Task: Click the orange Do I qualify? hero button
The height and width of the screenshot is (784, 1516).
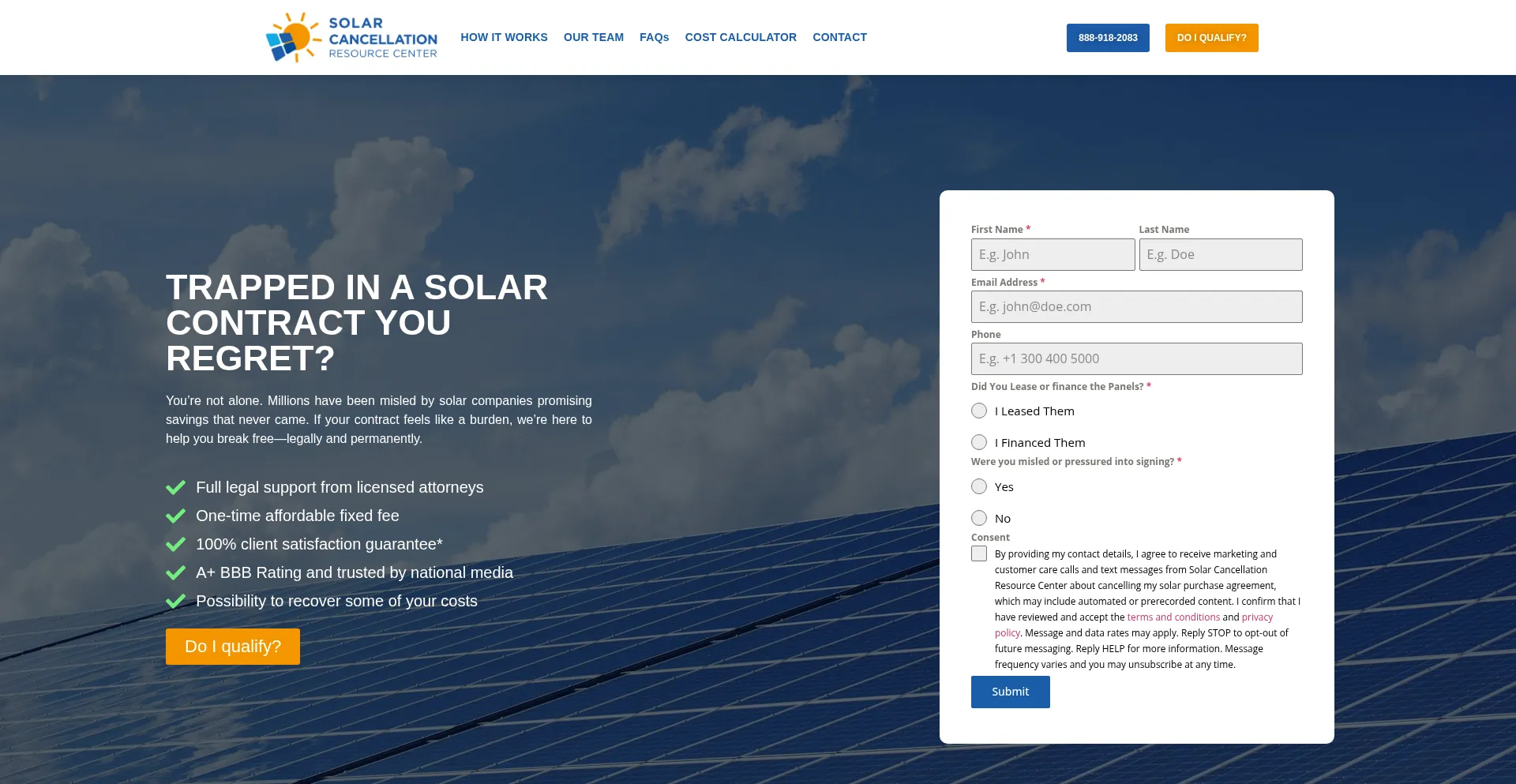Action: [233, 647]
